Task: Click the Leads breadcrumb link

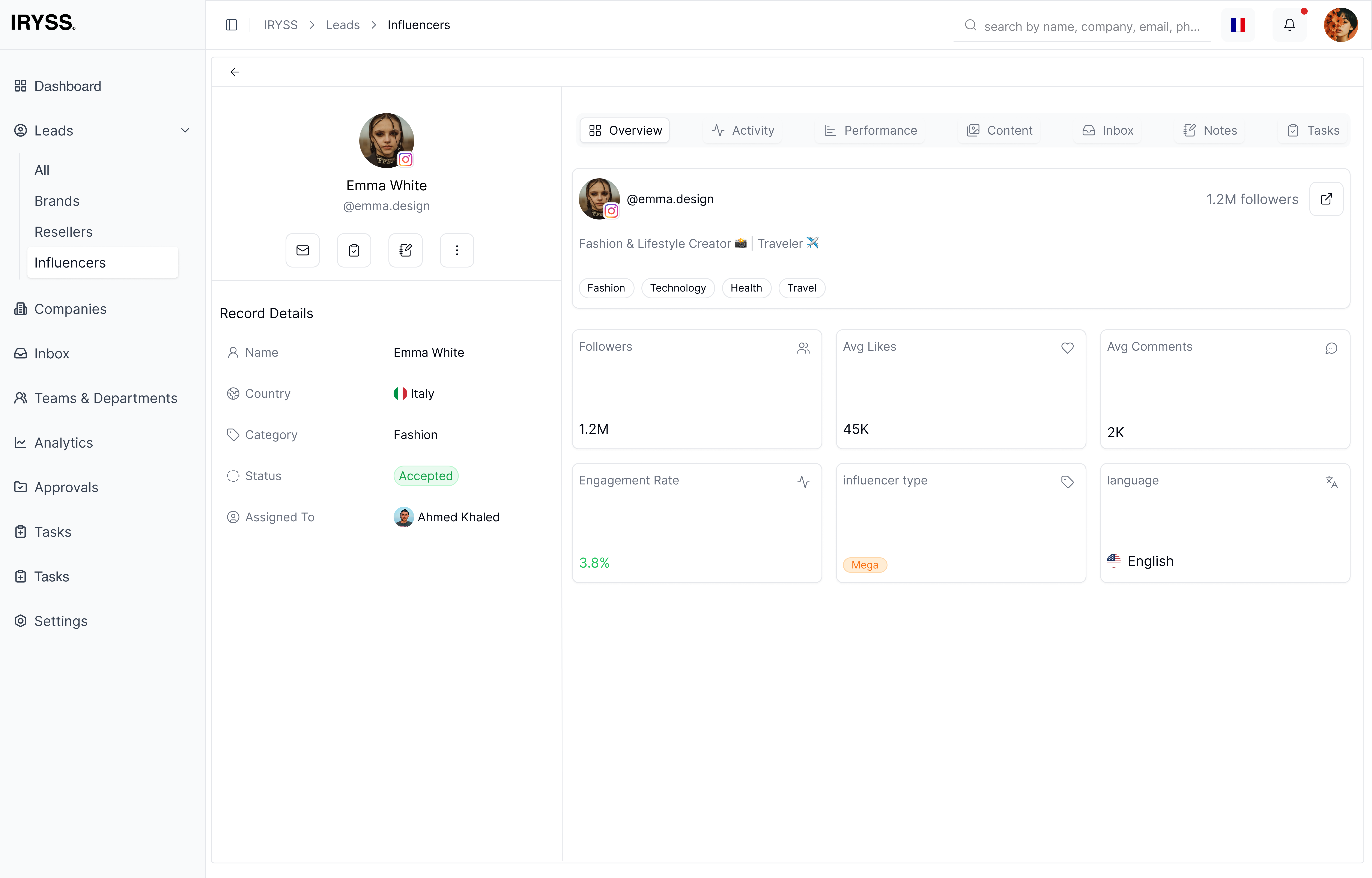Action: point(343,25)
